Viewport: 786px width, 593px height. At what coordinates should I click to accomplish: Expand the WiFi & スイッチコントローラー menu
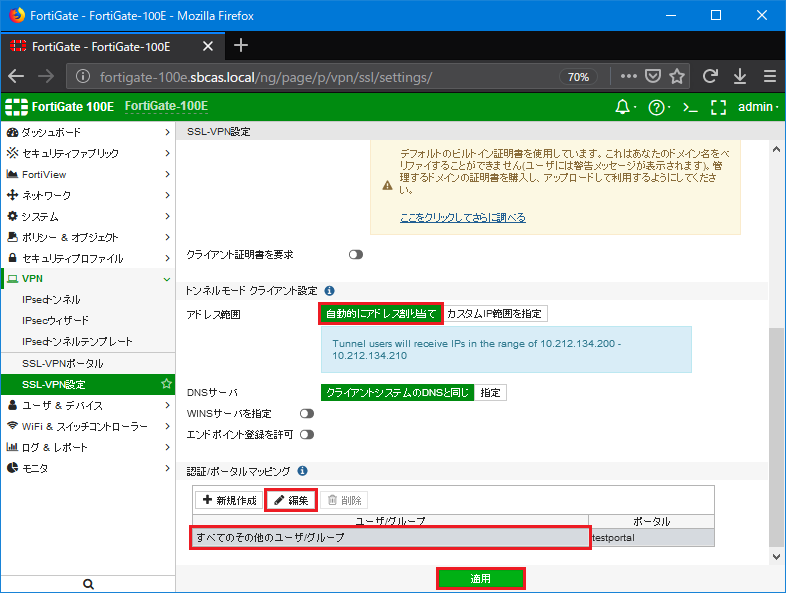(x=88, y=426)
